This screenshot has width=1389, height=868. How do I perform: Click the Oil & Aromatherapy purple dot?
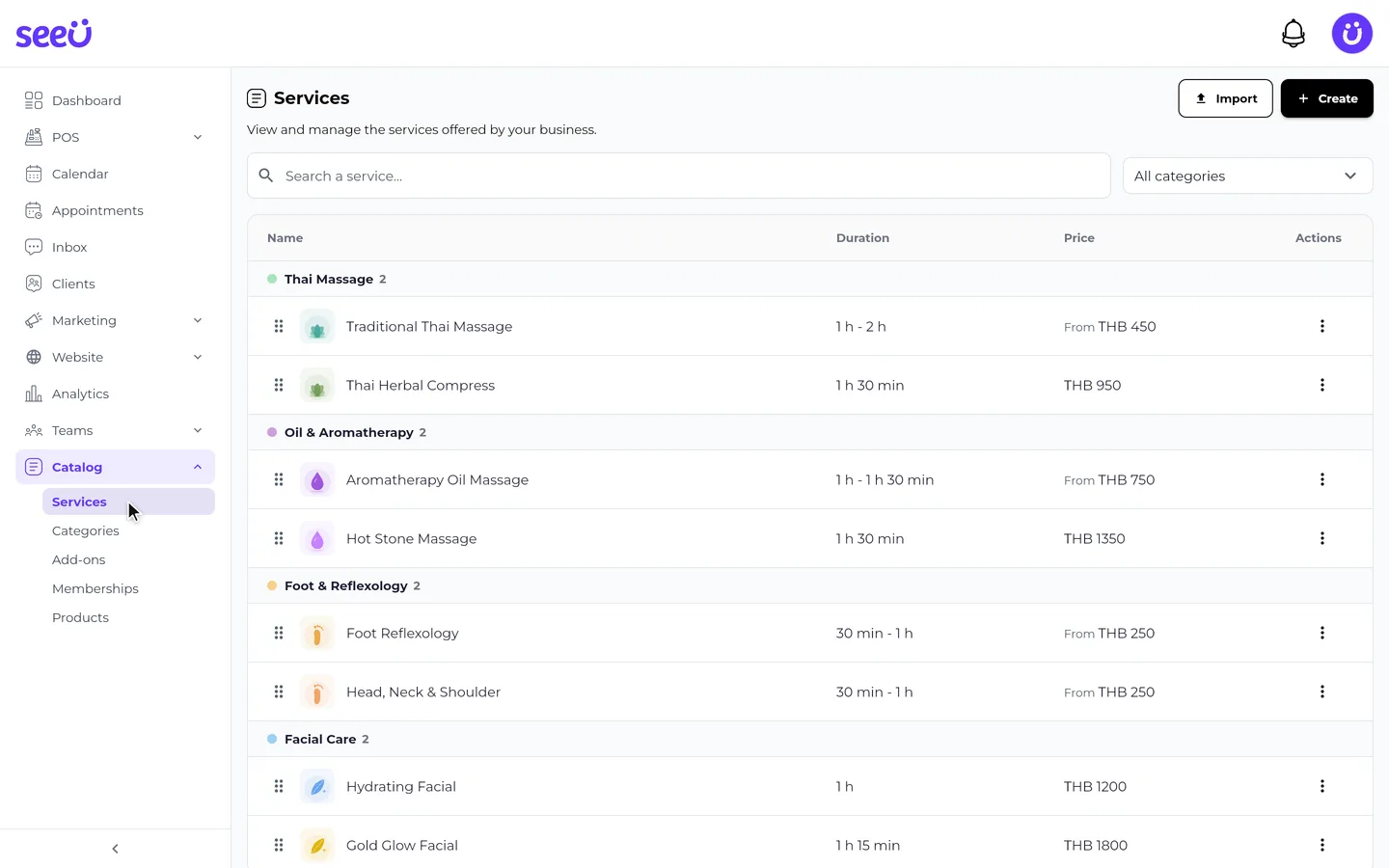point(272,432)
